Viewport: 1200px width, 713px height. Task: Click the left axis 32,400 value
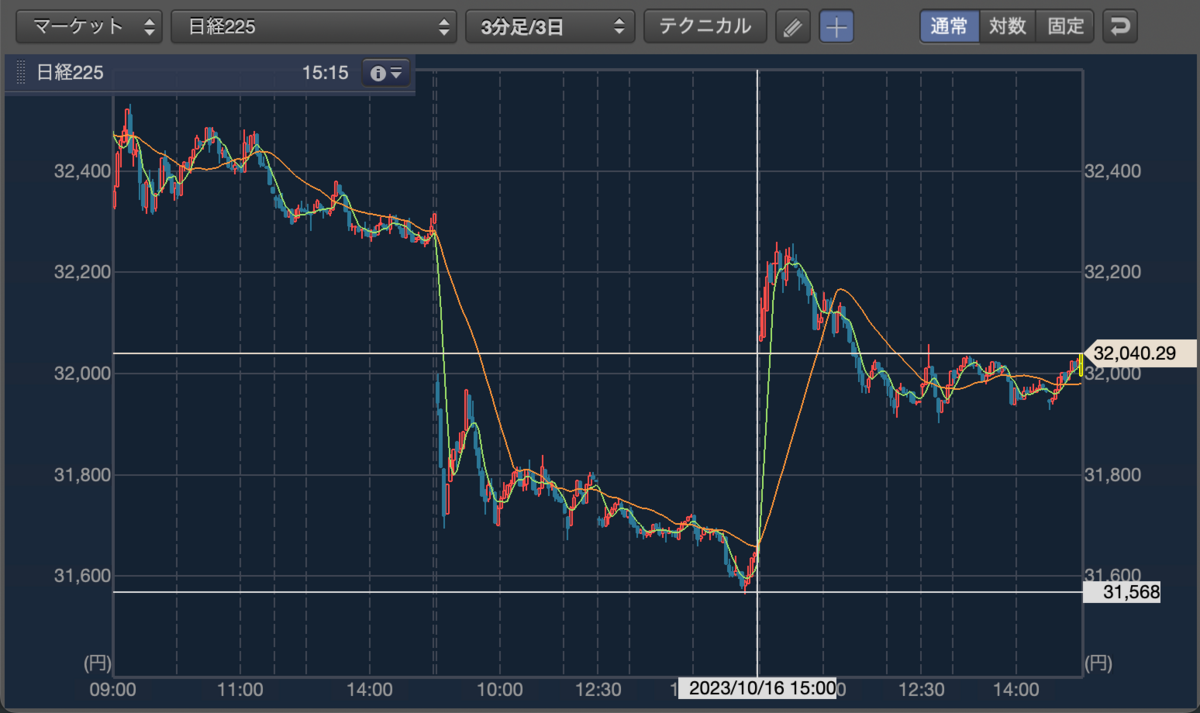[x=82, y=171]
